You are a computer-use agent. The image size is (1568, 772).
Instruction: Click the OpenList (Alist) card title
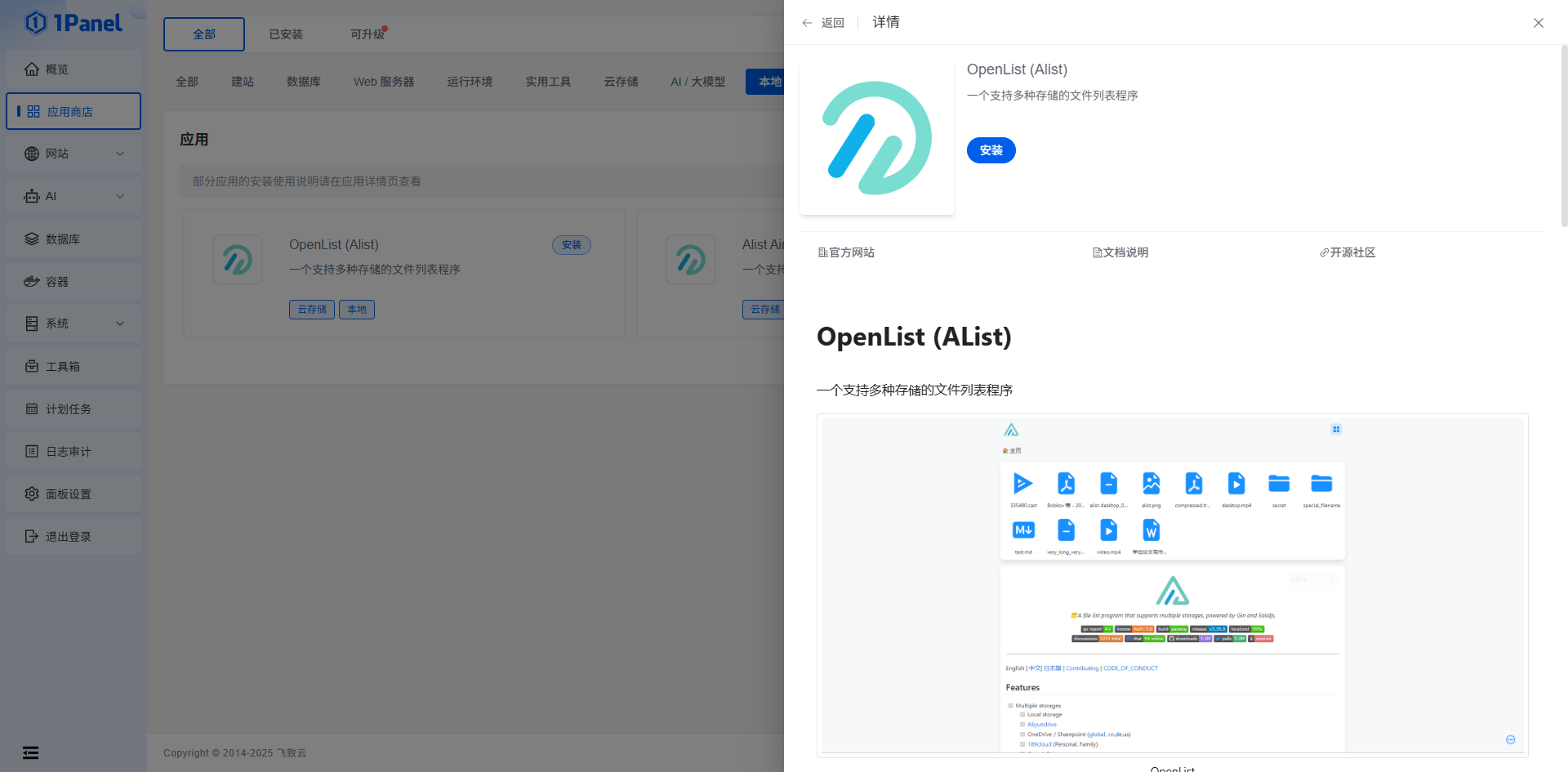[334, 244]
